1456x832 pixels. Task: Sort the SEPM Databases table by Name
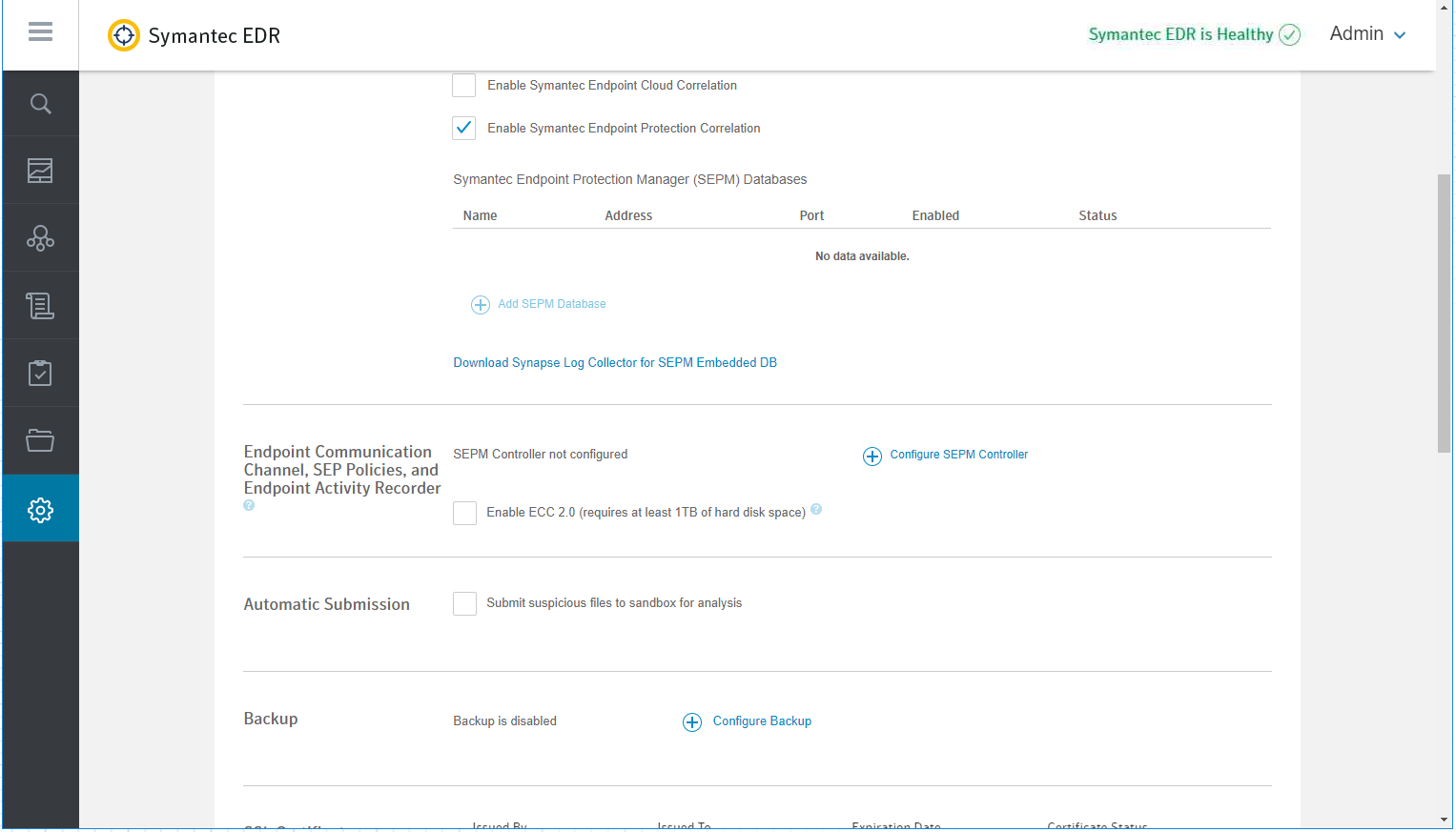coord(480,215)
